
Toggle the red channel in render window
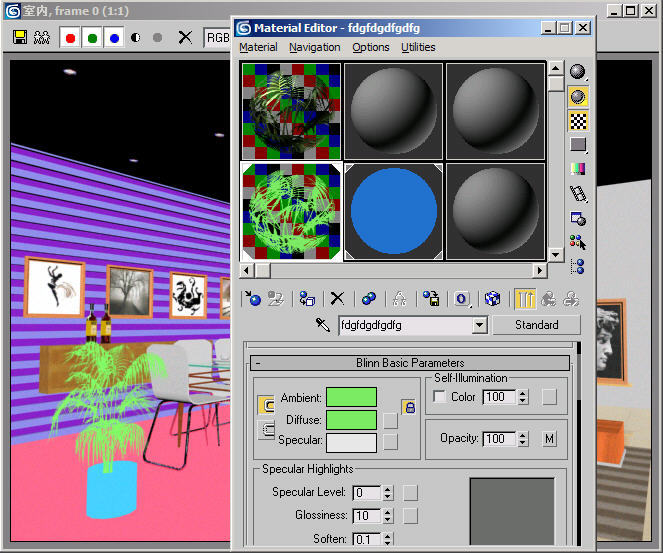click(x=70, y=37)
